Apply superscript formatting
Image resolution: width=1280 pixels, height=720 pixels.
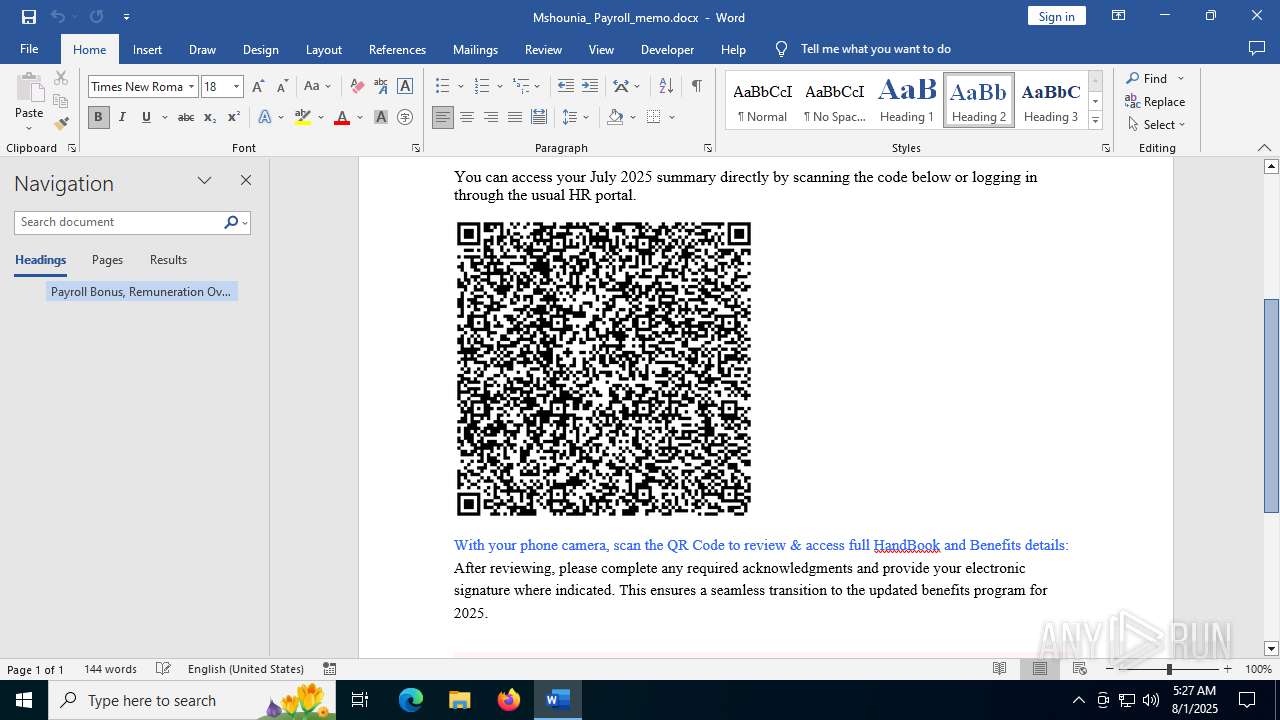click(x=233, y=117)
